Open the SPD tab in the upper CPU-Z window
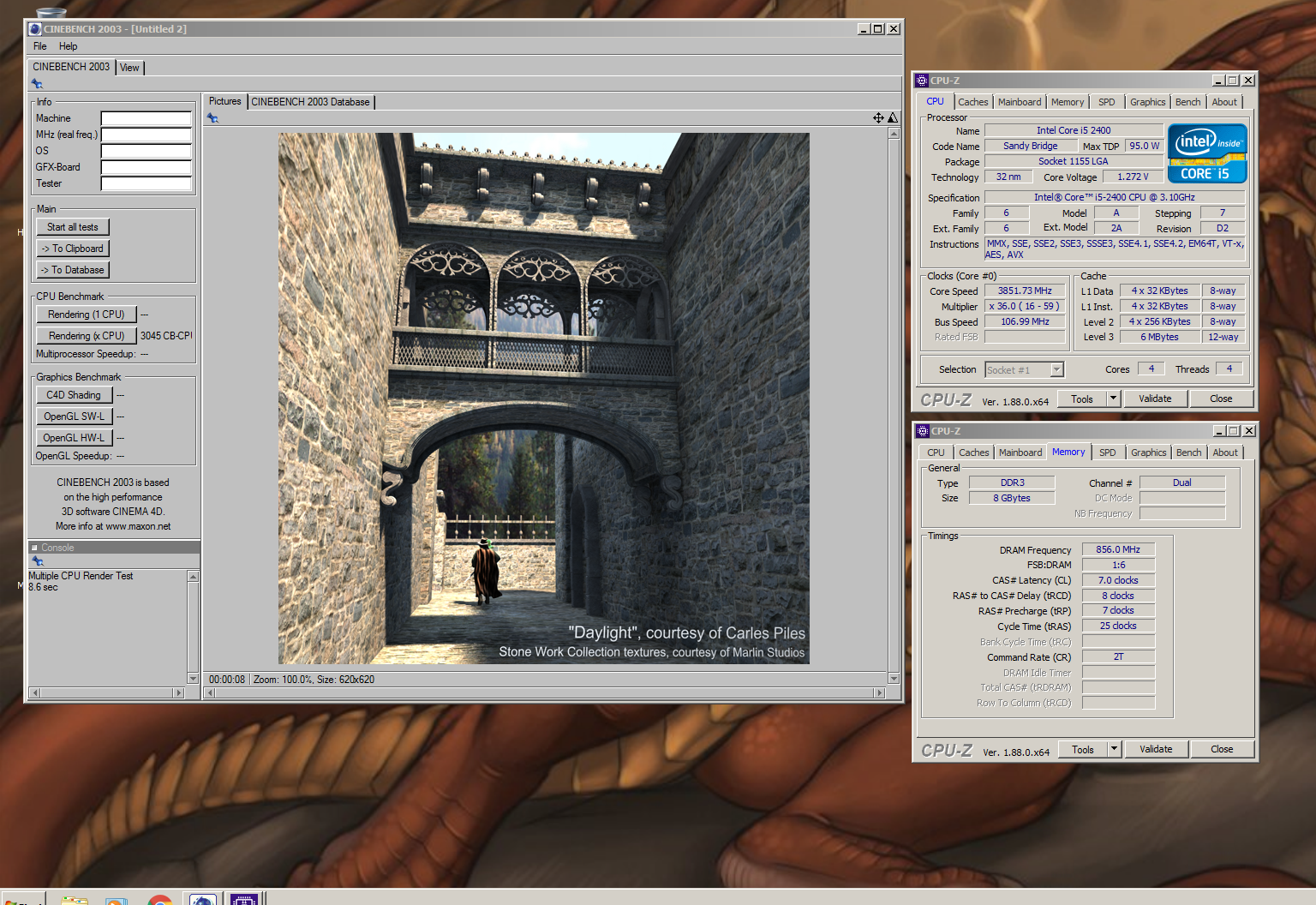The image size is (1316, 905). click(1107, 102)
